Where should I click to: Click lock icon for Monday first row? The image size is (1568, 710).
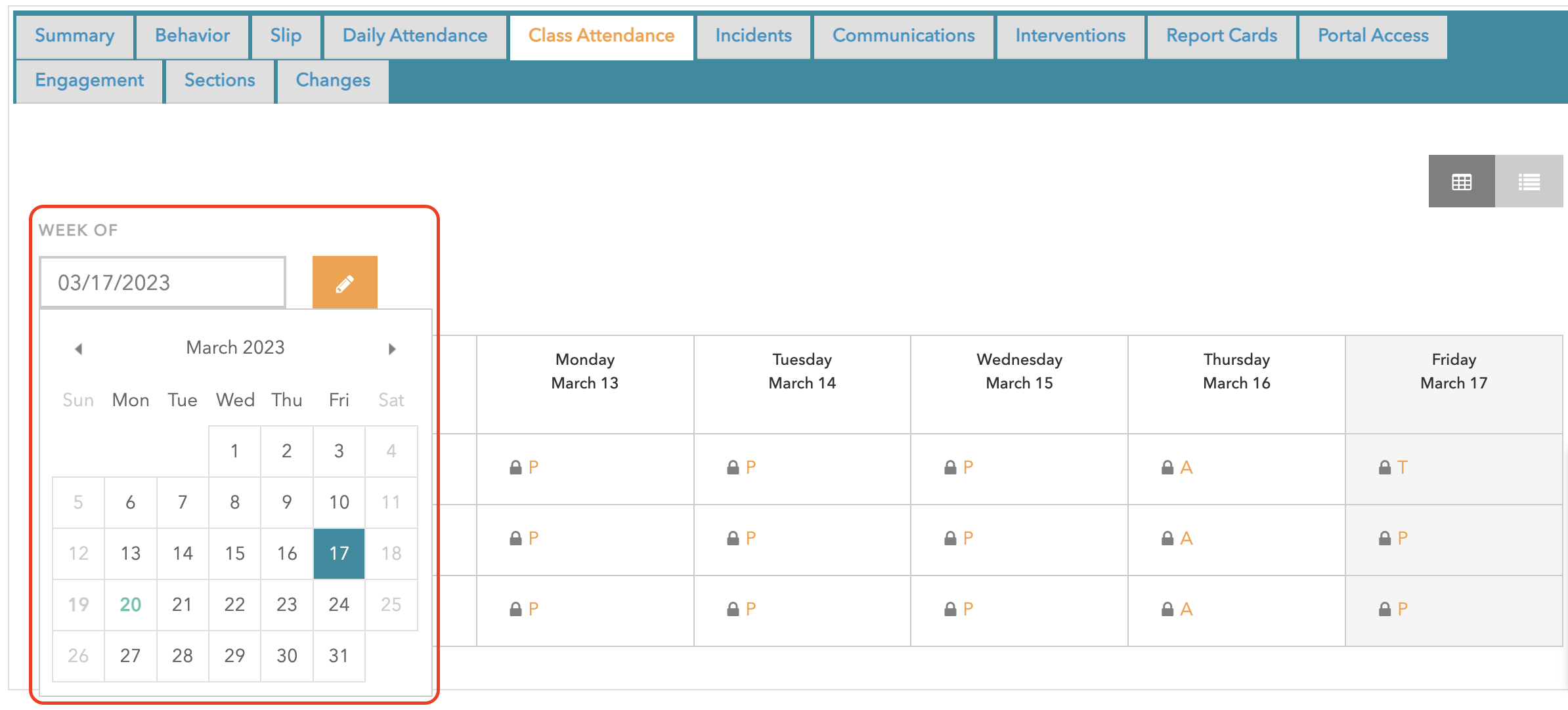pos(515,468)
